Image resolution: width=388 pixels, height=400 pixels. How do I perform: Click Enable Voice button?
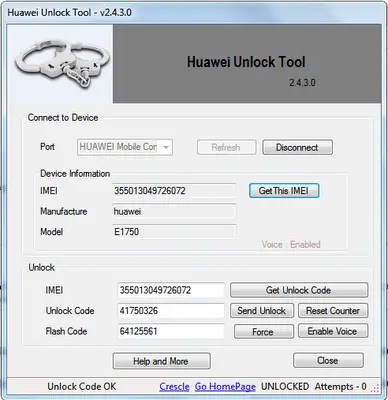(x=333, y=331)
